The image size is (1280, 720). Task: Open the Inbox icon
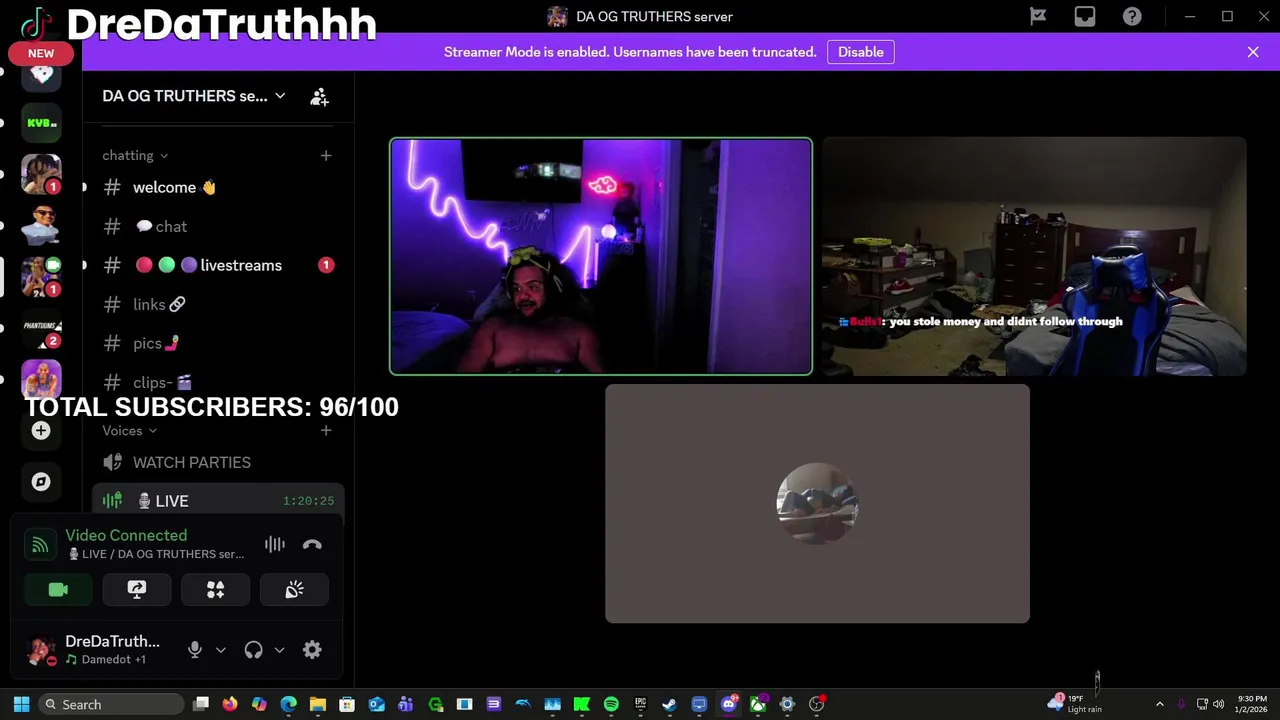[x=1085, y=16]
